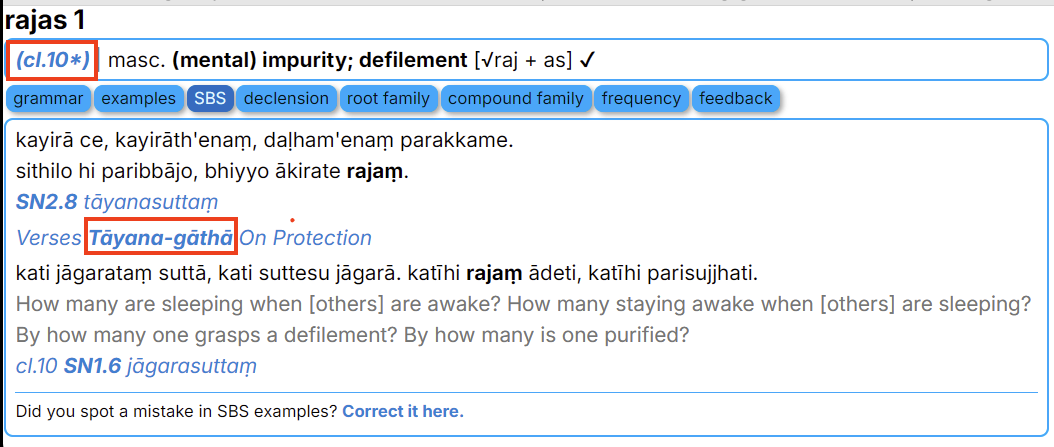Open the grammar section
The height and width of the screenshot is (447, 1054).
click(x=49, y=98)
